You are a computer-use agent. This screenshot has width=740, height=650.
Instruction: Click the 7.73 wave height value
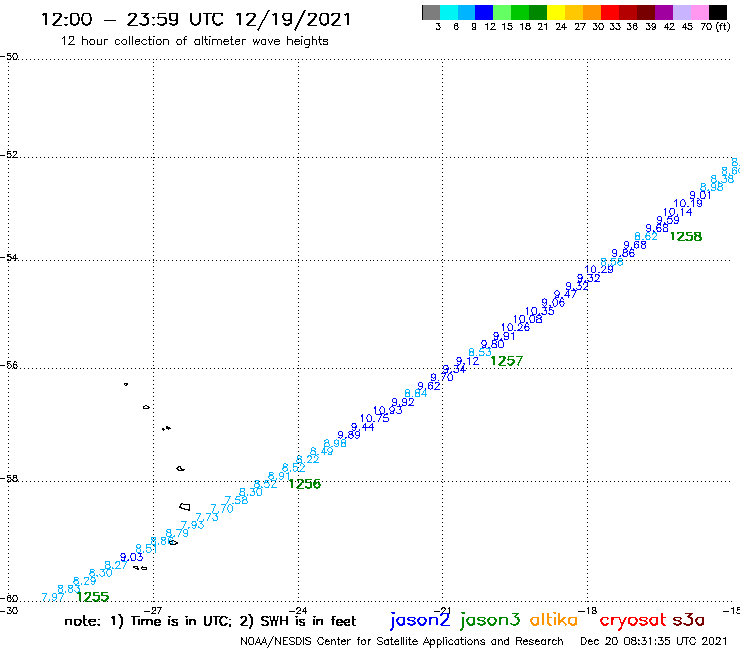(207, 517)
